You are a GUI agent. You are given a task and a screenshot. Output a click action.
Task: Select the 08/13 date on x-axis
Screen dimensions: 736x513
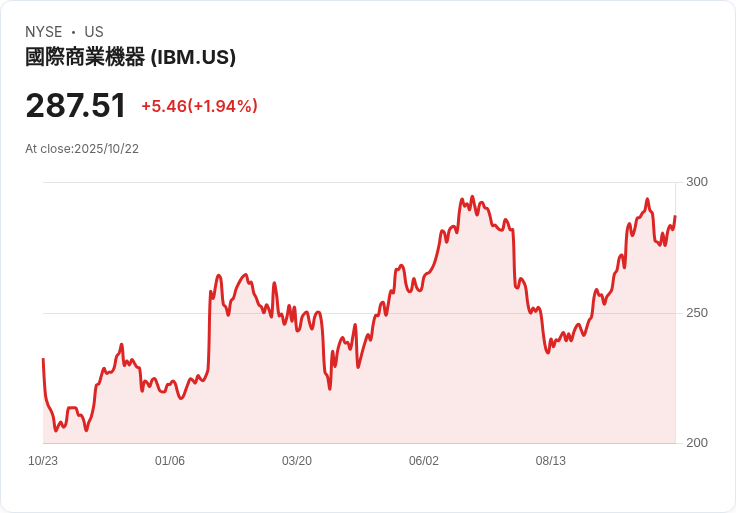pyautogui.click(x=551, y=461)
